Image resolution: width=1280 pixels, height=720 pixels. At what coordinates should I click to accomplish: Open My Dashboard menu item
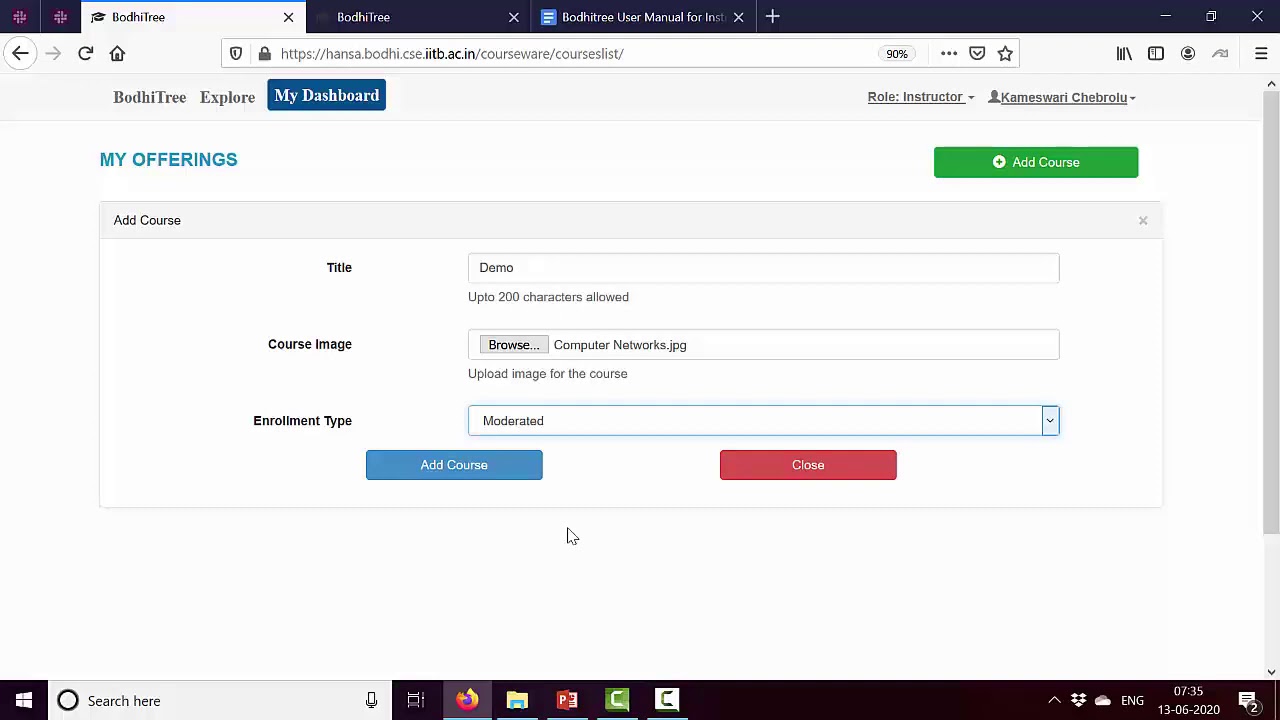tap(326, 96)
